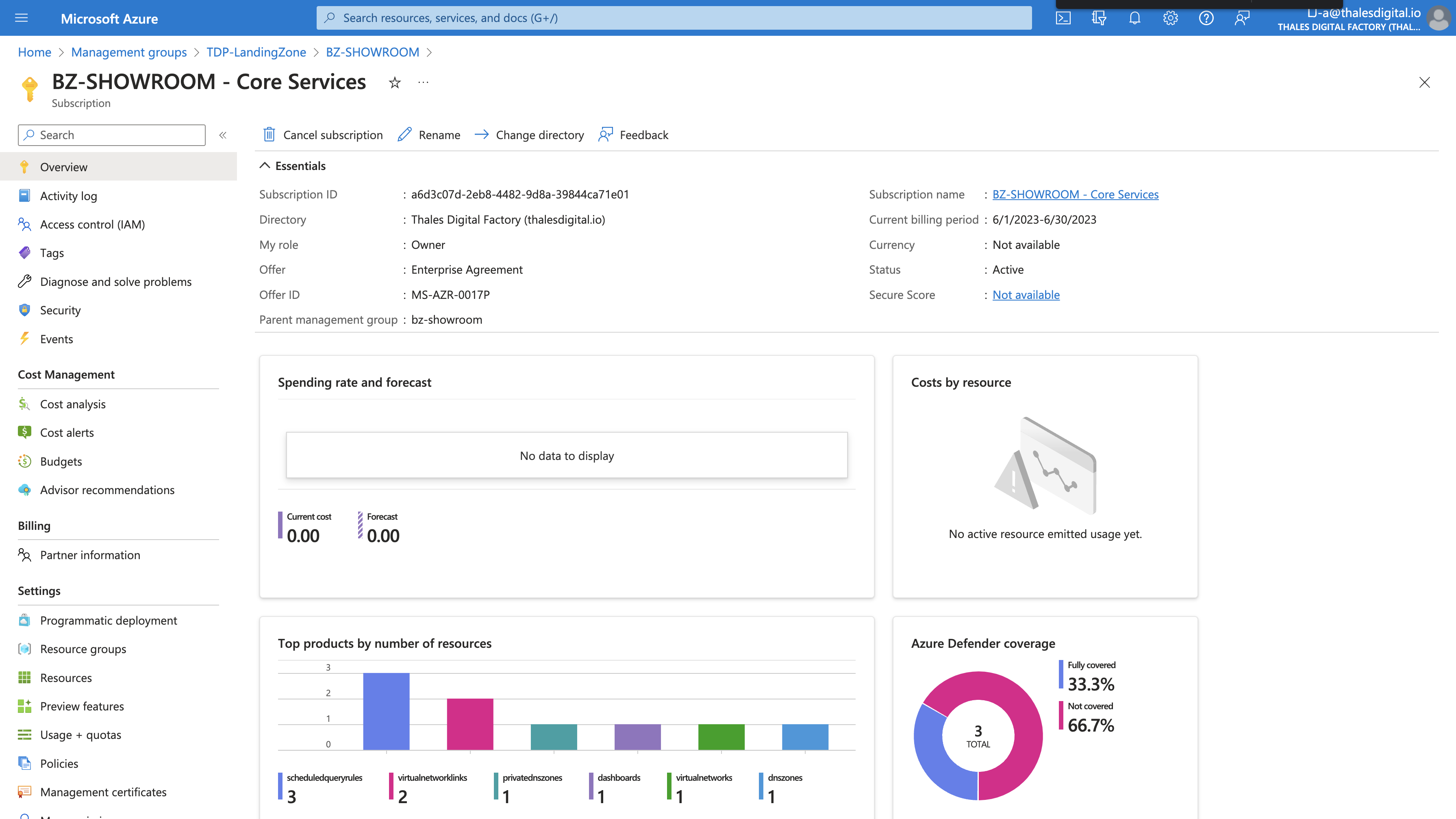Click the scheduledqueryrules bar in the chart
This screenshot has width=1456, height=819.
386,711
